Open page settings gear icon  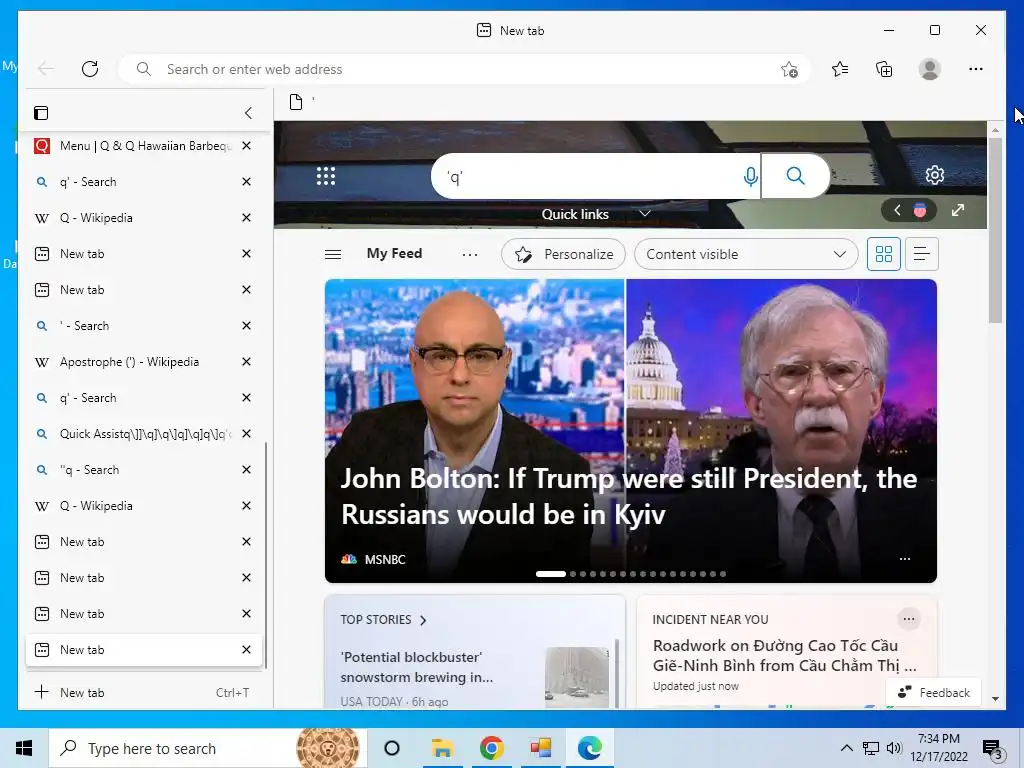(935, 175)
